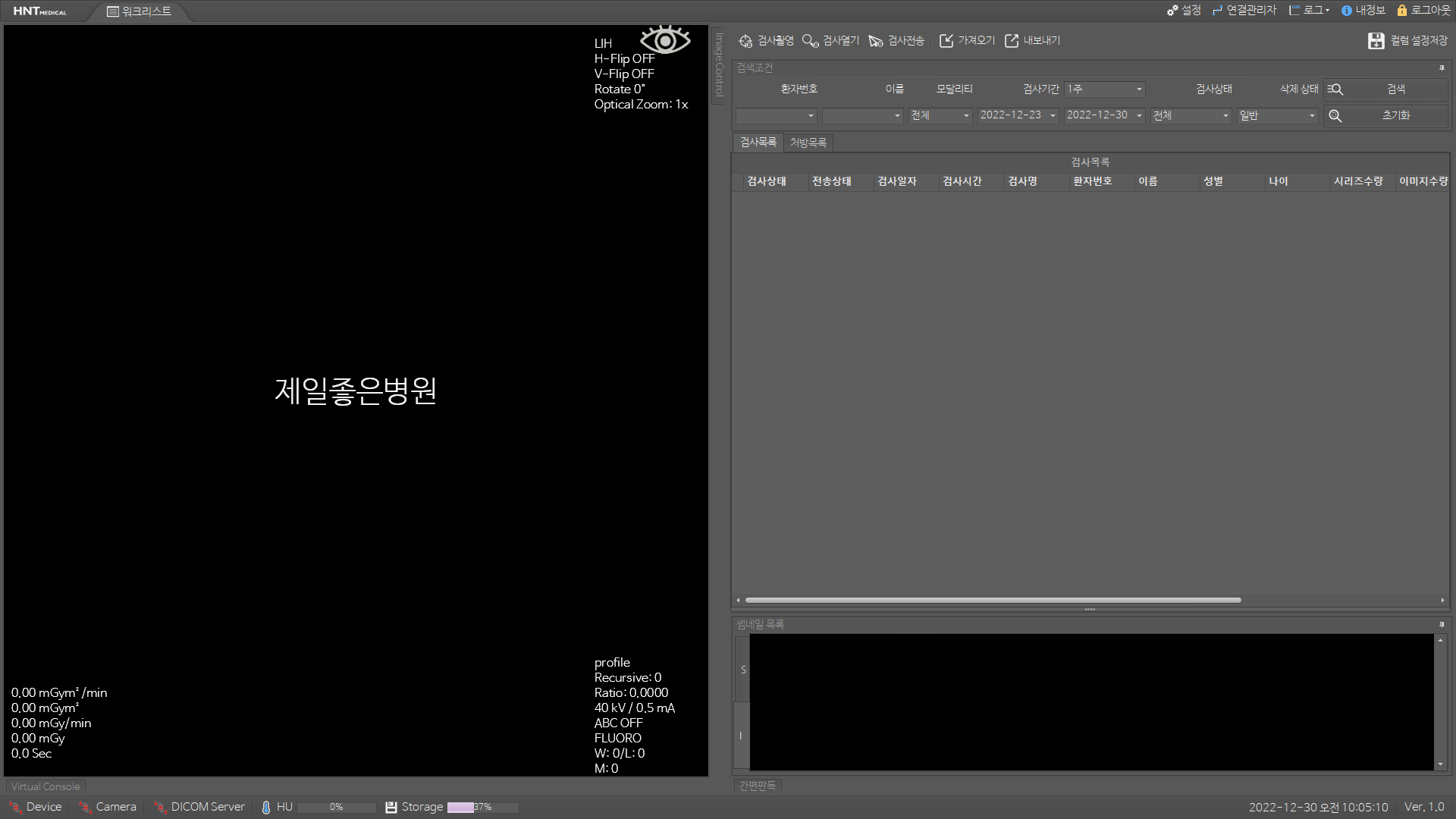This screenshot has height=819, width=1456.
Task: Open the 간편판독 quick reading tab
Action: tap(758, 786)
